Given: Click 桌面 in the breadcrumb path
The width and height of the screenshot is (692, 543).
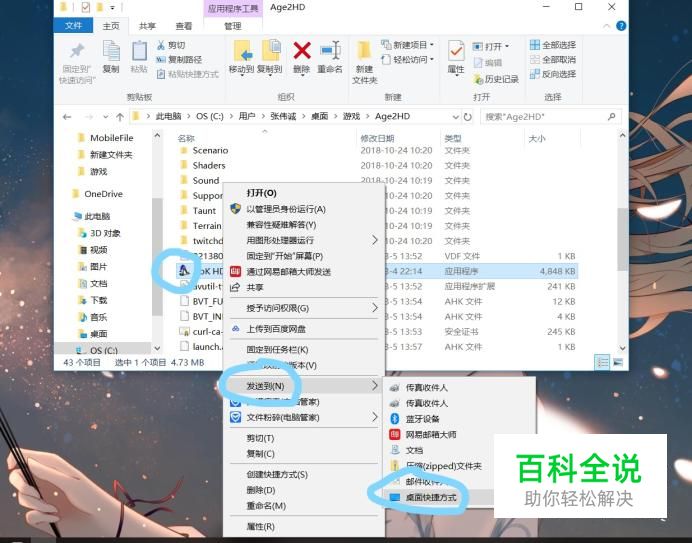Looking at the screenshot, I should click(x=319, y=116).
